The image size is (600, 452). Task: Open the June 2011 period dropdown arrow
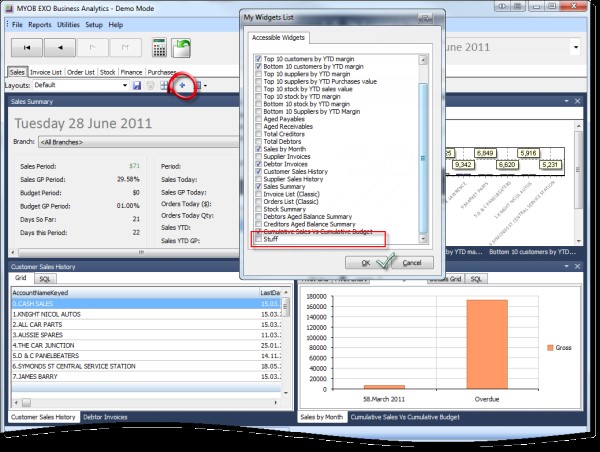click(x=576, y=47)
